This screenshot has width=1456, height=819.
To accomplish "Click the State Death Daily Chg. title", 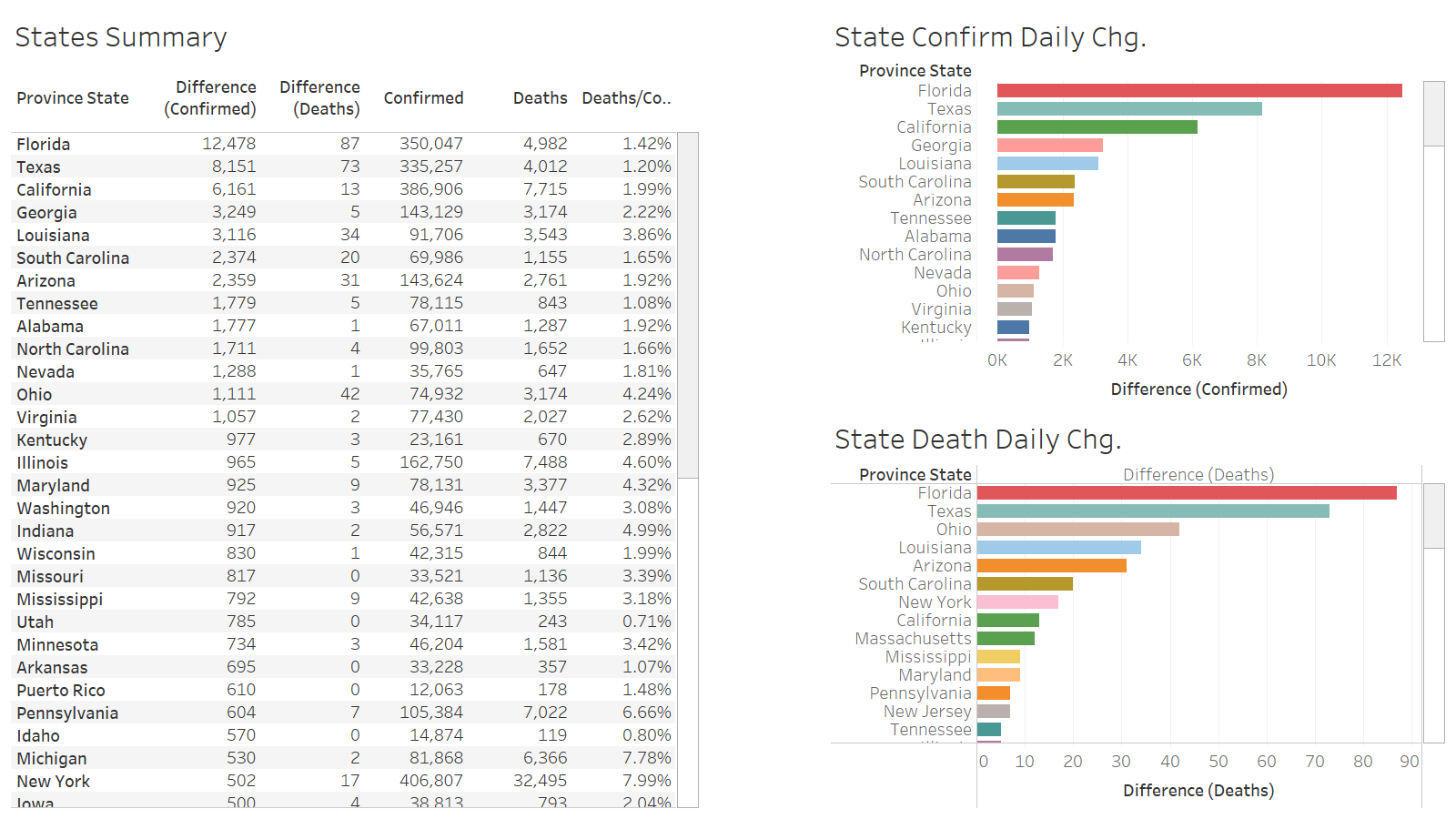I will pyautogui.click(x=977, y=440).
